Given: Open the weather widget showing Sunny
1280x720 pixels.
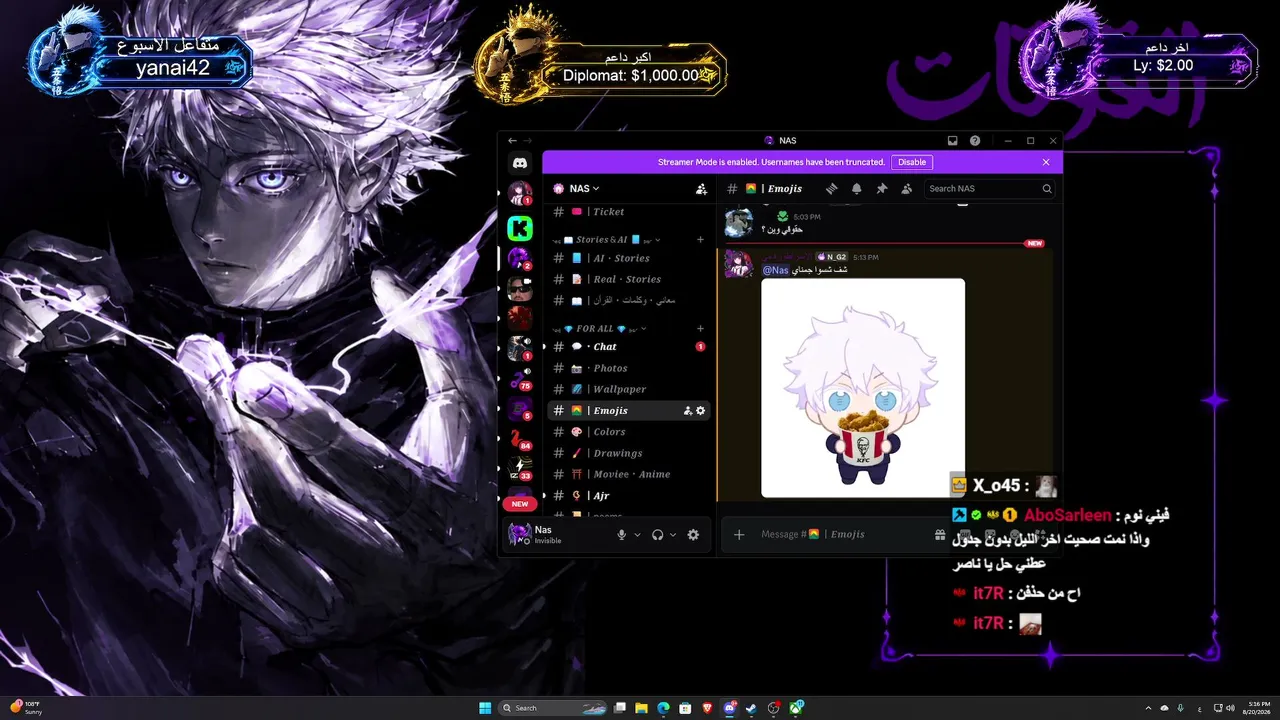Looking at the screenshot, I should click(25, 708).
